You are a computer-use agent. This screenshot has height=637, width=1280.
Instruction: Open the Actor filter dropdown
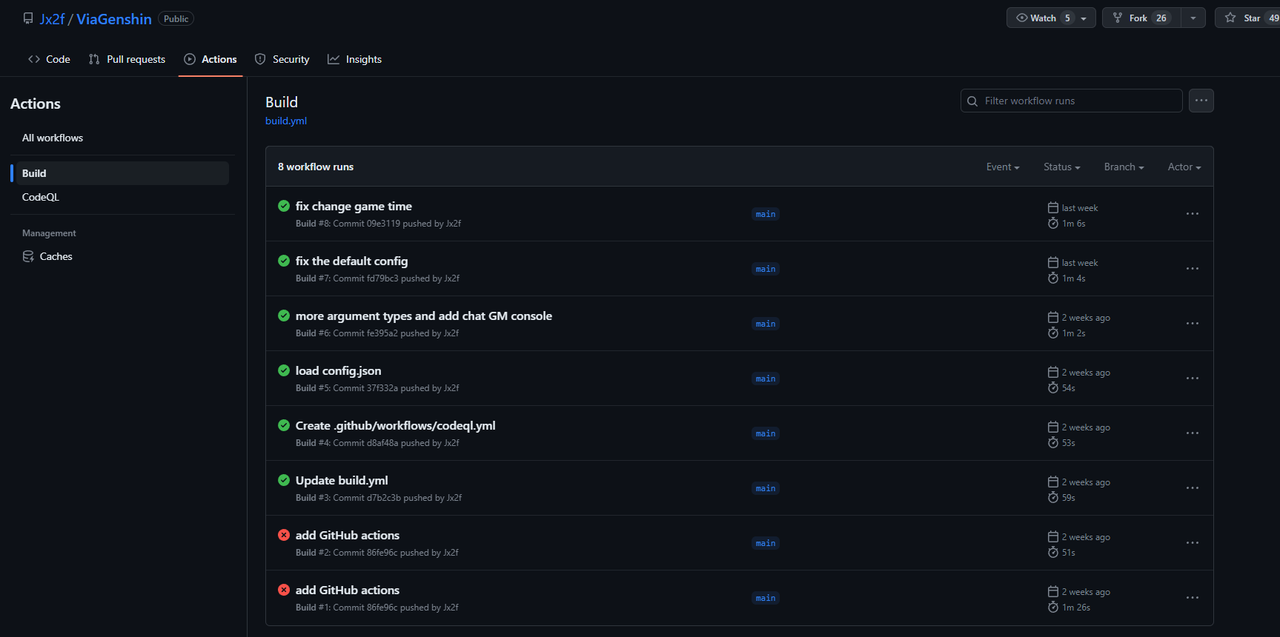[1184, 167]
